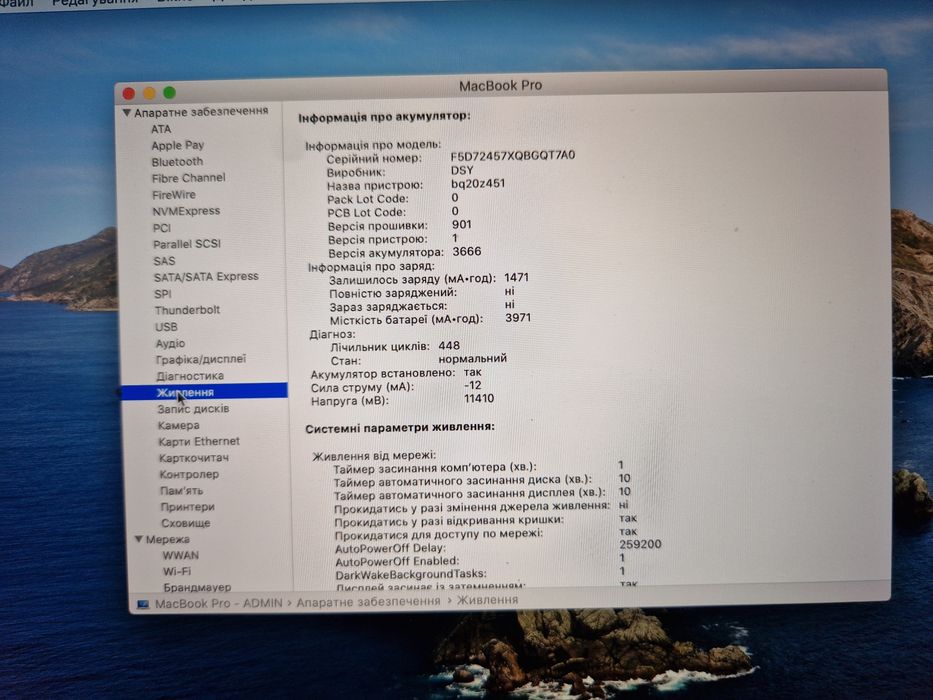Select USB in the sidebar
The height and width of the screenshot is (700, 933).
[x=166, y=327]
